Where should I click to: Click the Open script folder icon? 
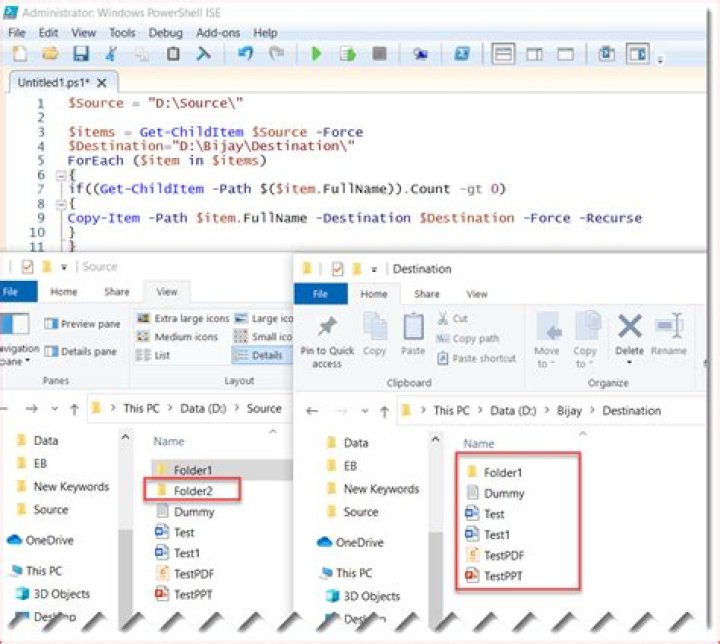coord(50,54)
